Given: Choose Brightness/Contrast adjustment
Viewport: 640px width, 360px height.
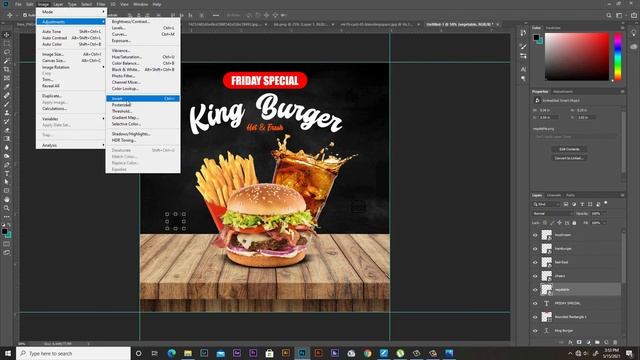Looking at the screenshot, I should pyautogui.click(x=143, y=22).
